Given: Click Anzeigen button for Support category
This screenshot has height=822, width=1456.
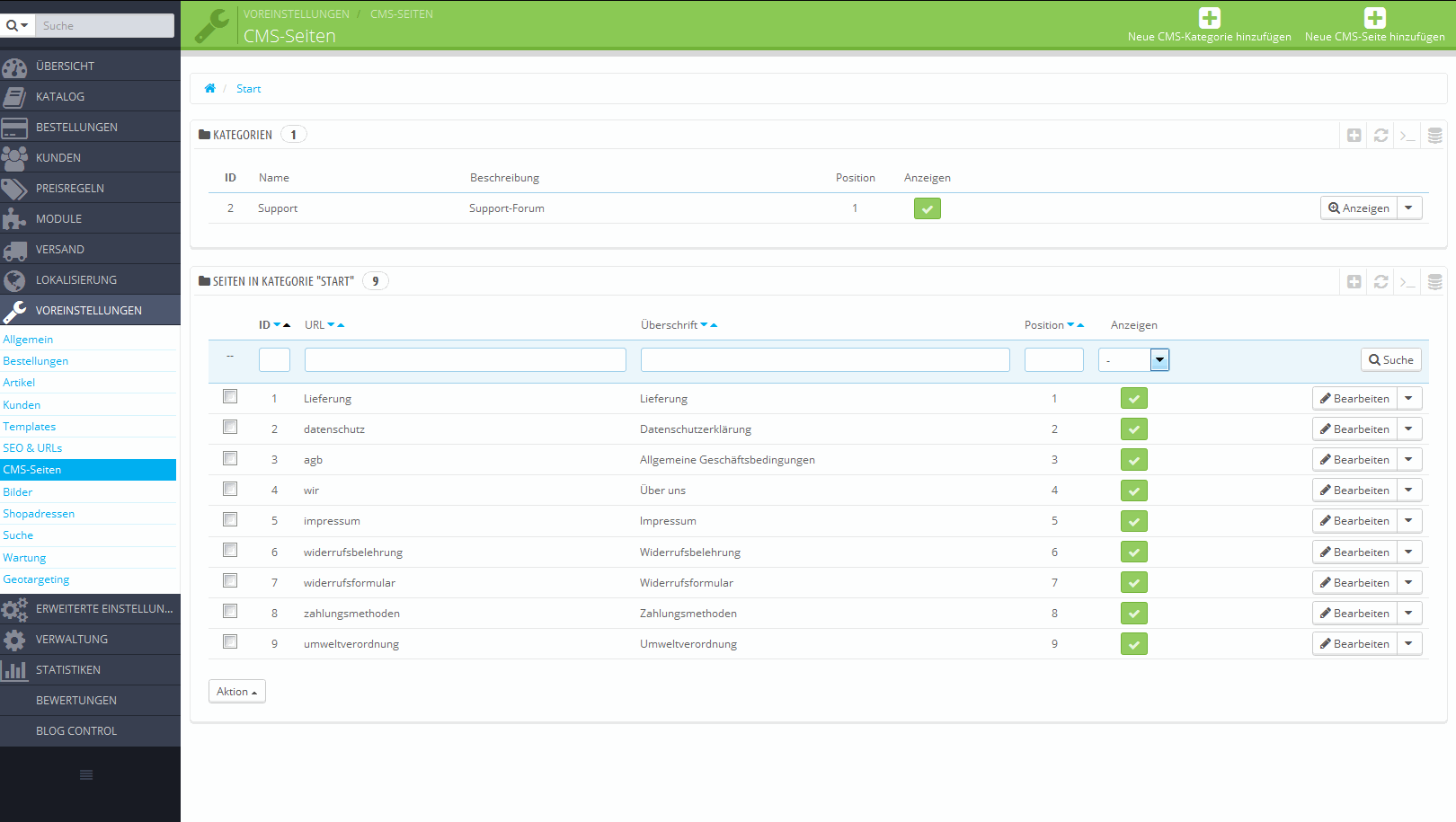Looking at the screenshot, I should [x=1359, y=208].
